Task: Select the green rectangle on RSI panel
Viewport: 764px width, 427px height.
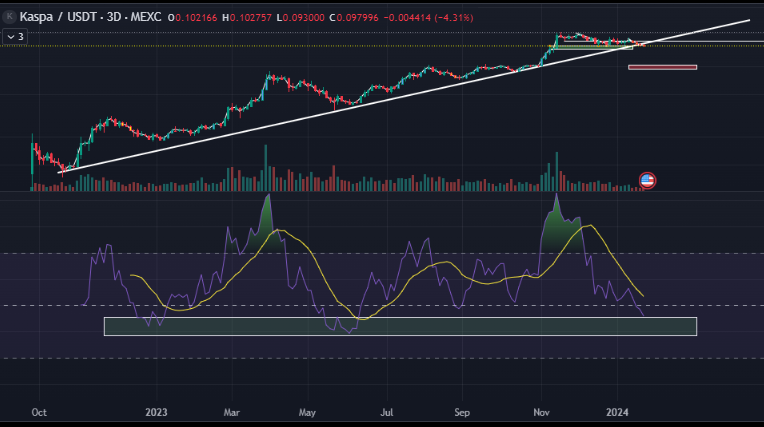Action: [401, 326]
